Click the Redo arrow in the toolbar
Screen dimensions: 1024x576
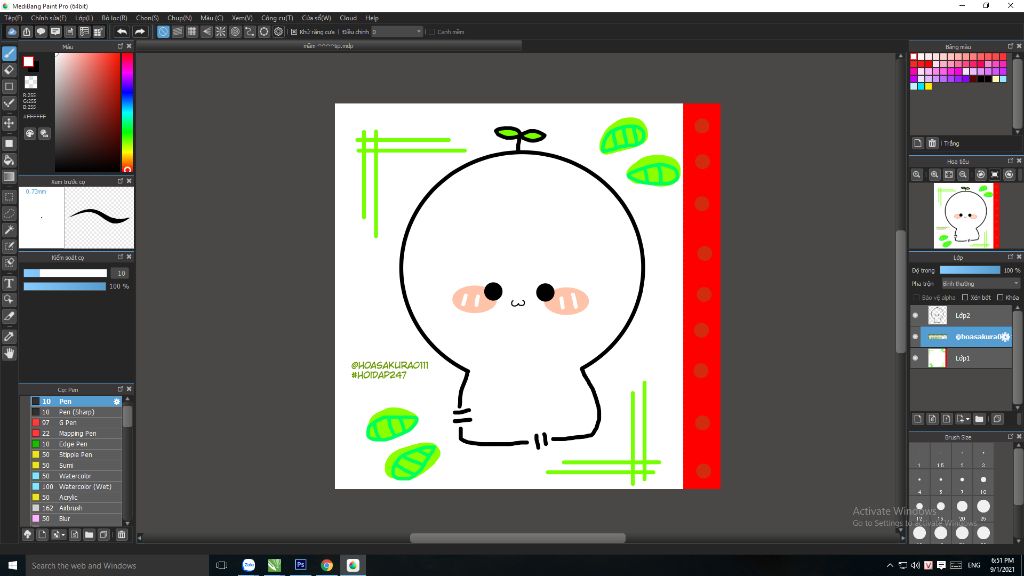point(140,32)
